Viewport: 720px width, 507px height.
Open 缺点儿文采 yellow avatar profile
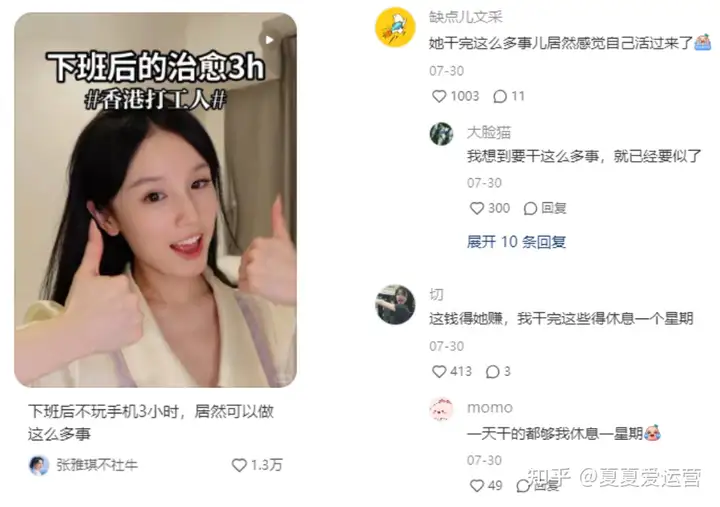(395, 27)
